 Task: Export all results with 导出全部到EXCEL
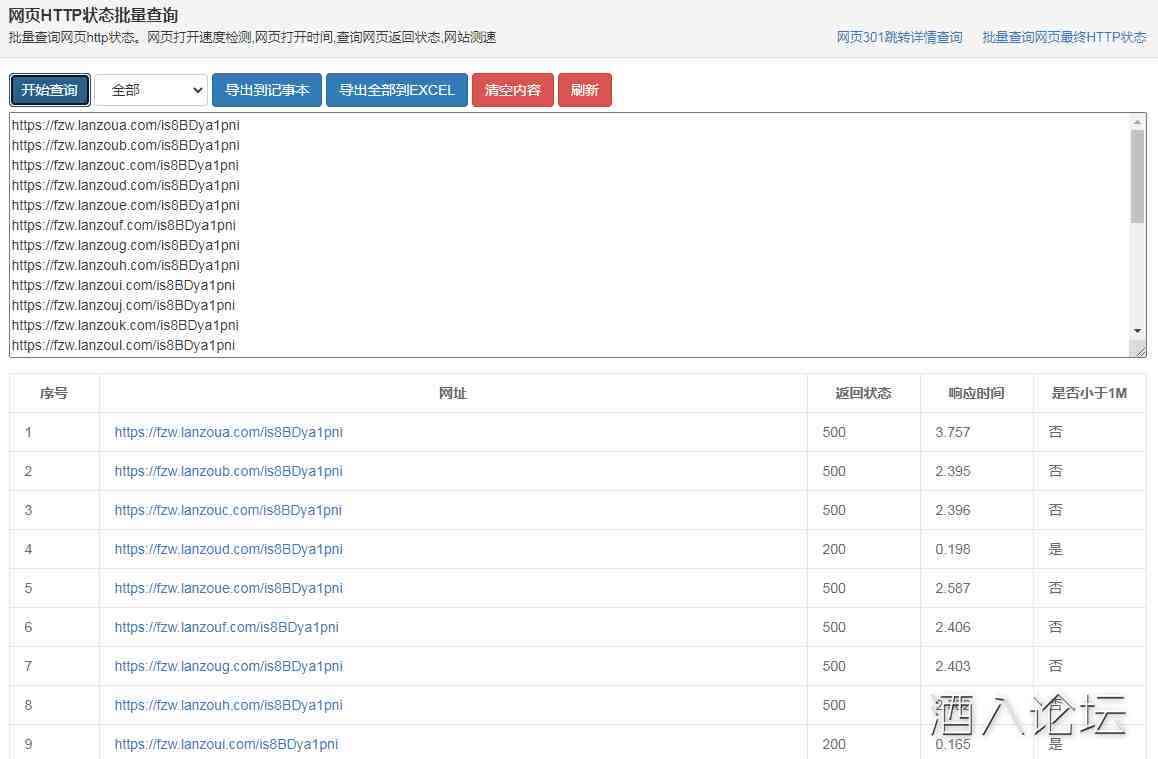point(396,90)
